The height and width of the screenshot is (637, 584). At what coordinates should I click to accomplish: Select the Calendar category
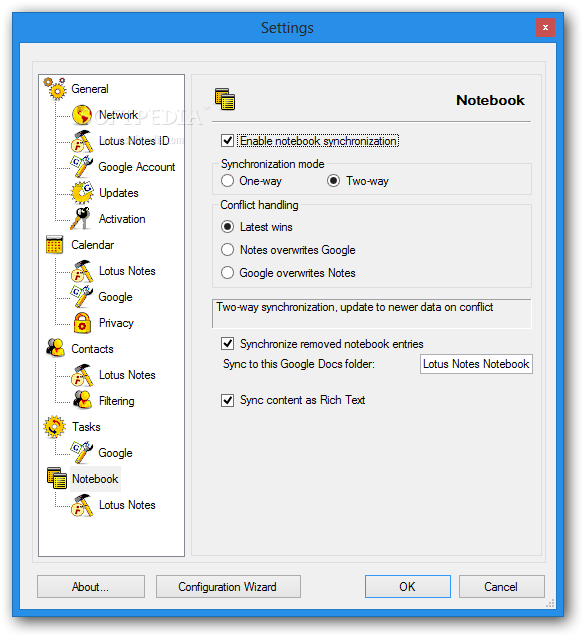tap(93, 245)
